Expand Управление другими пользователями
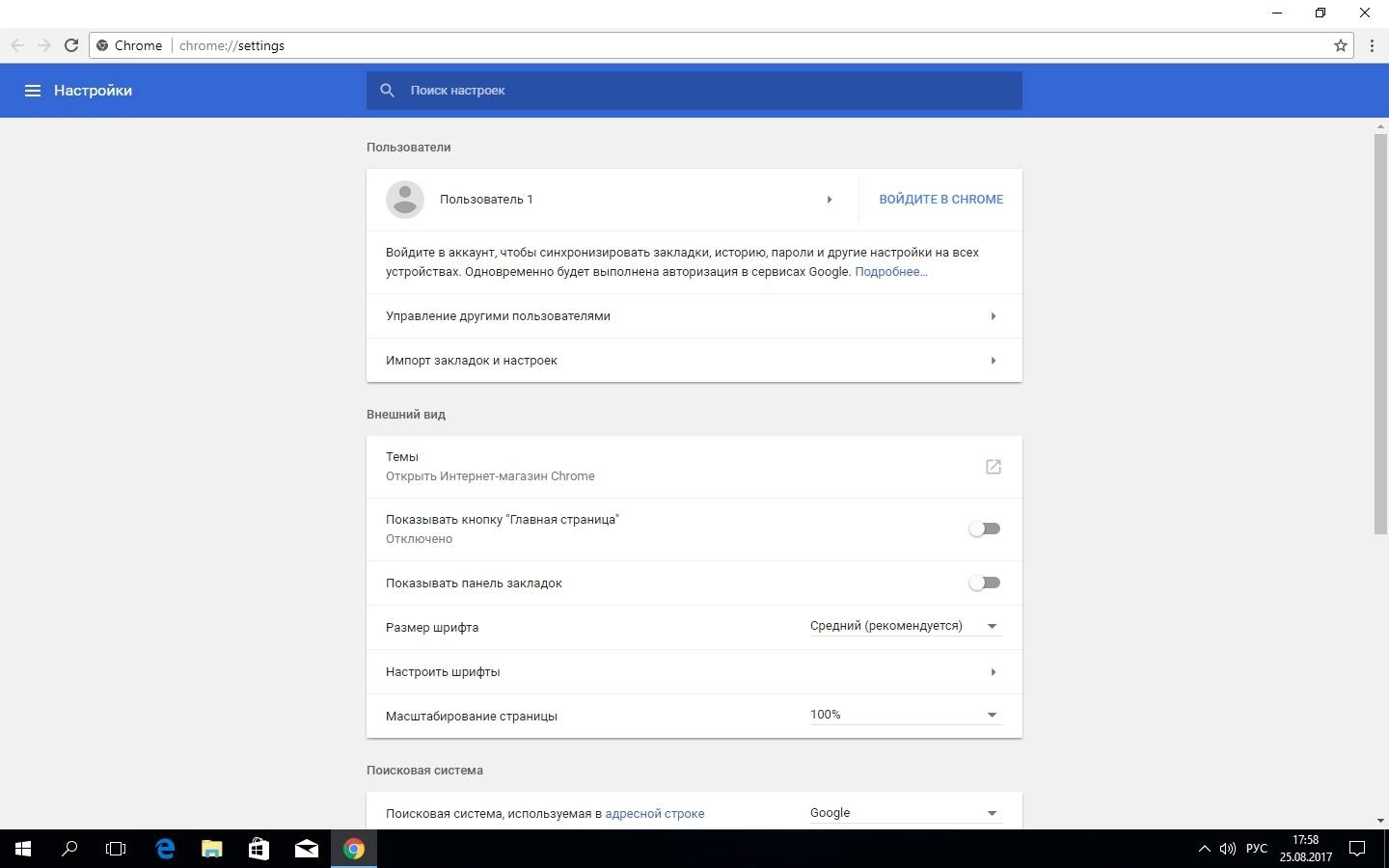Image resolution: width=1389 pixels, height=868 pixels. coord(993,316)
